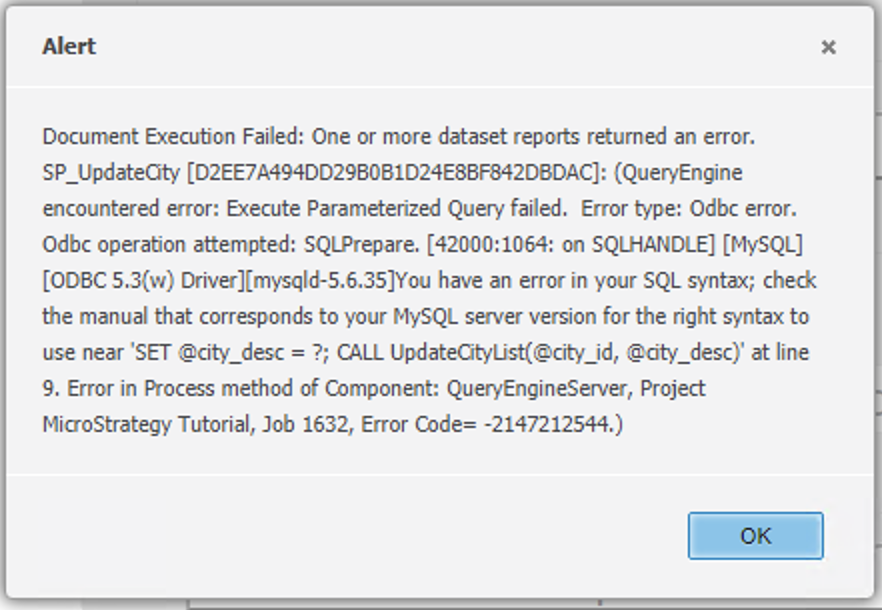Image resolution: width=882 pixels, height=610 pixels.
Task: Click the SP_UpdateCity report name
Action: tap(111, 173)
